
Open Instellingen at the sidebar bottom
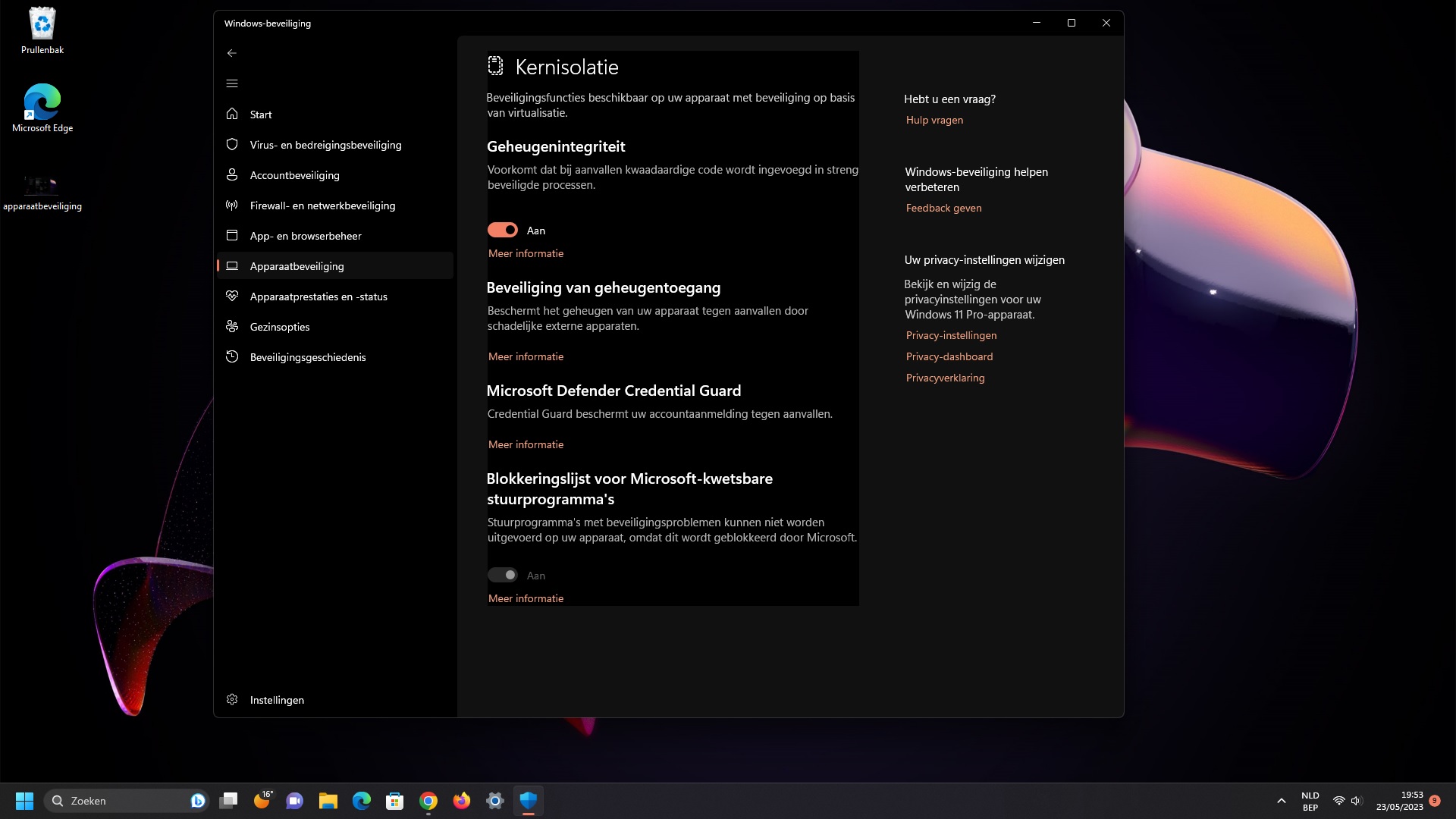tap(334, 700)
